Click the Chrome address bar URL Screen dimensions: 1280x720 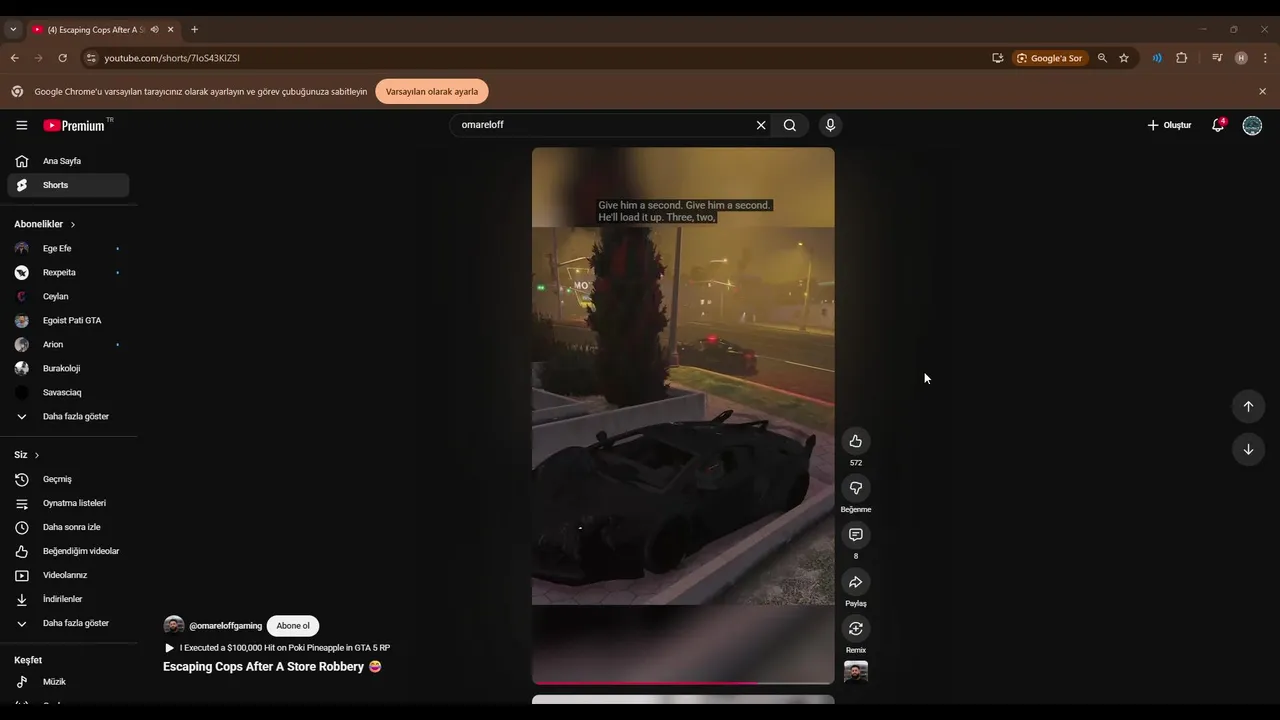pyautogui.click(x=172, y=58)
